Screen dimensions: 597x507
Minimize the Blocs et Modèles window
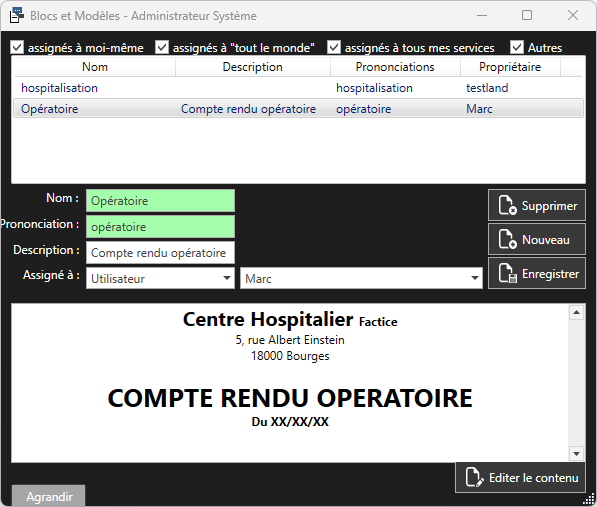click(482, 15)
